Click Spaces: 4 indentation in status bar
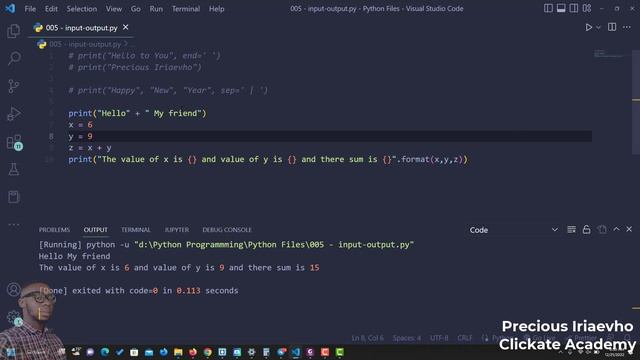Viewport: 640px width, 360px height. click(x=407, y=338)
